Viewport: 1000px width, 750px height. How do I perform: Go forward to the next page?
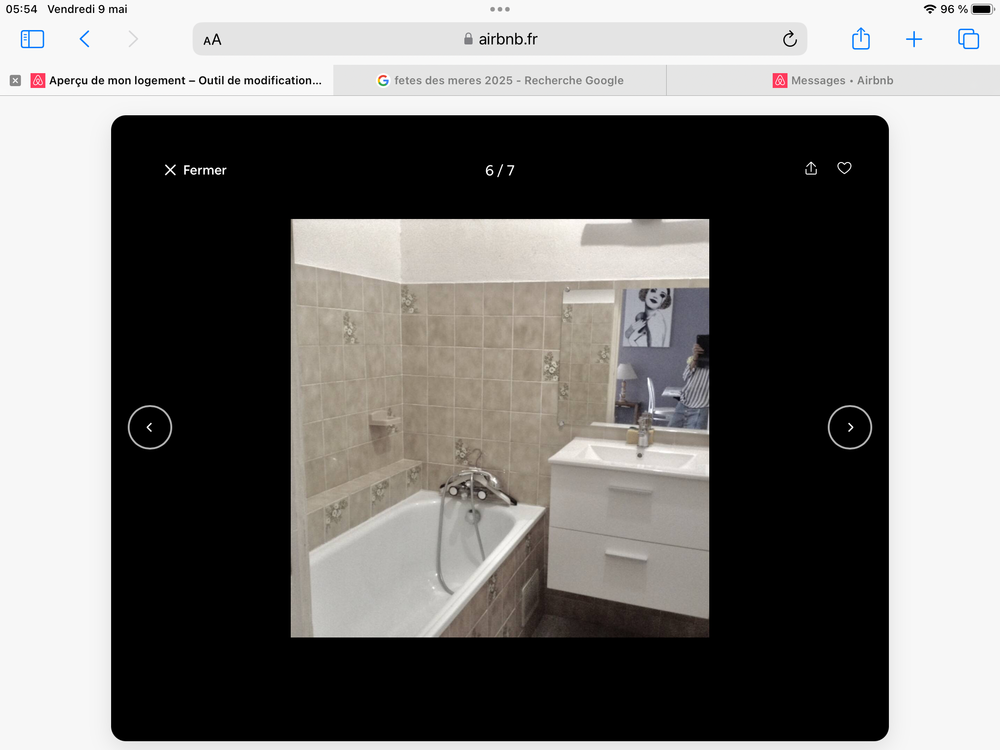[133, 40]
